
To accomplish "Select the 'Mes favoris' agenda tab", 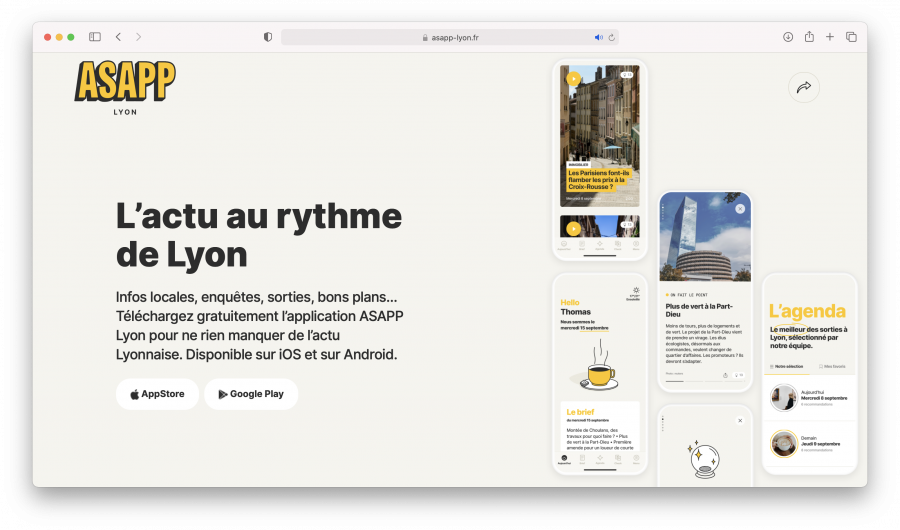I will click(x=832, y=366).
